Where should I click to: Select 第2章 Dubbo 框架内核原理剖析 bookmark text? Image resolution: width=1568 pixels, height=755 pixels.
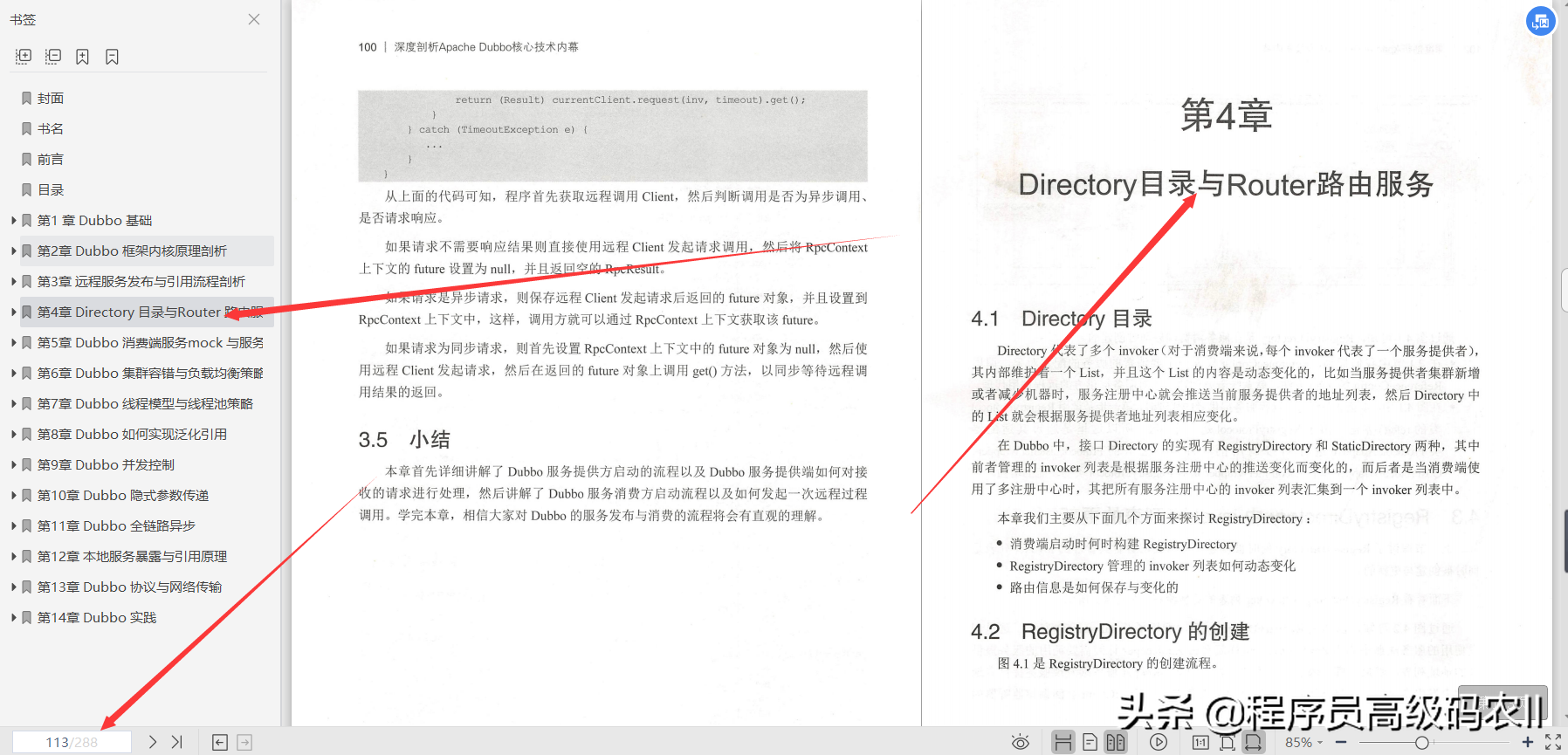click(132, 251)
